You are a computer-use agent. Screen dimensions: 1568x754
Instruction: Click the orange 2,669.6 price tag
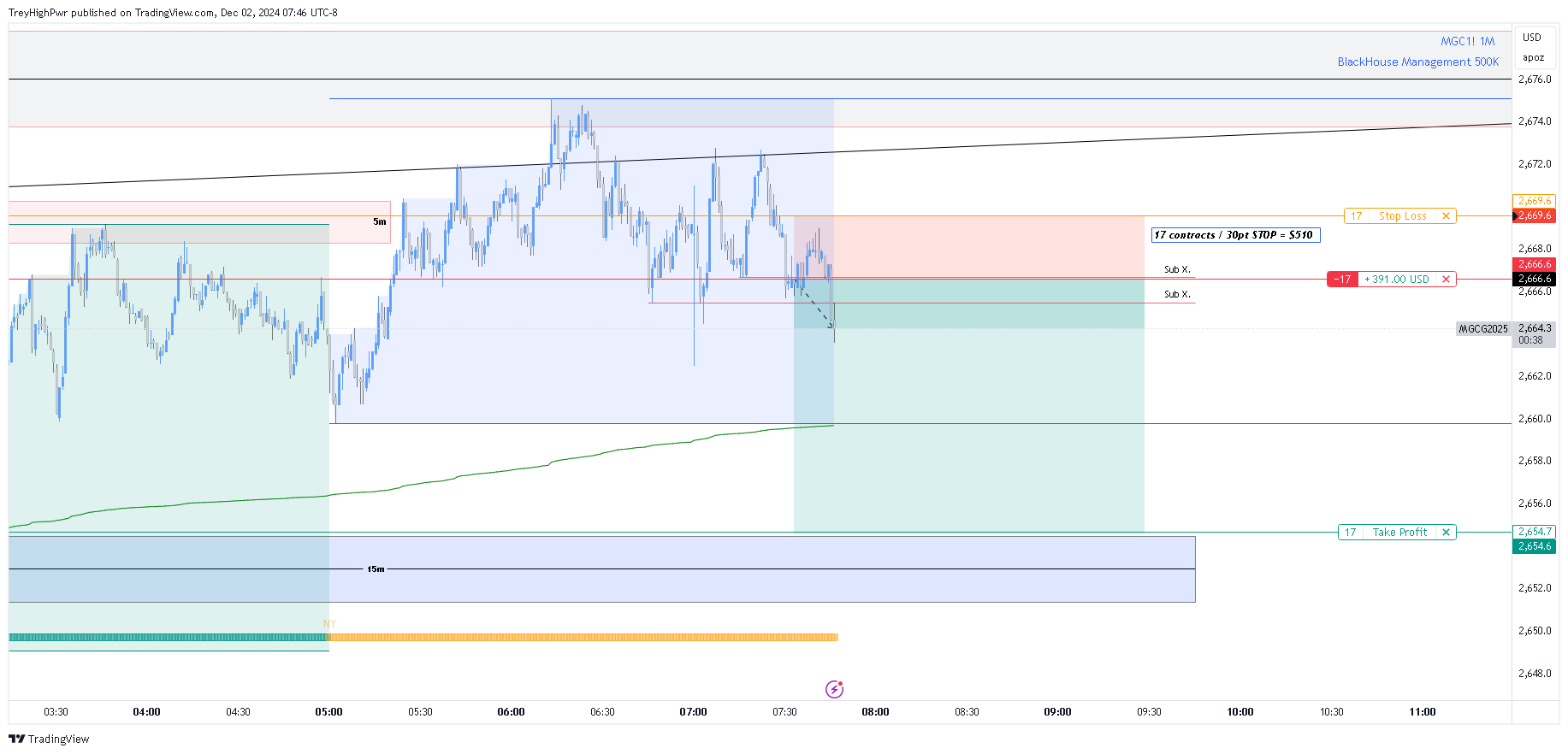pos(1535,202)
